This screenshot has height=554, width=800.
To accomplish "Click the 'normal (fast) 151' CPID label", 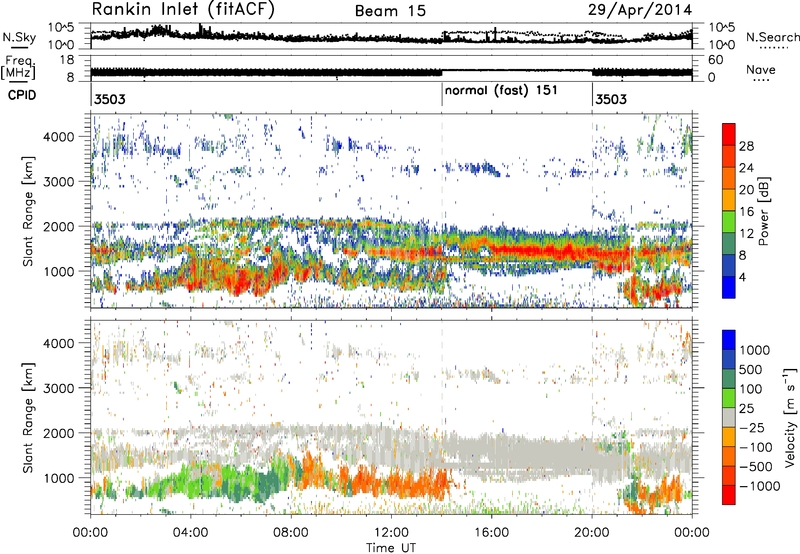I will click(501, 91).
